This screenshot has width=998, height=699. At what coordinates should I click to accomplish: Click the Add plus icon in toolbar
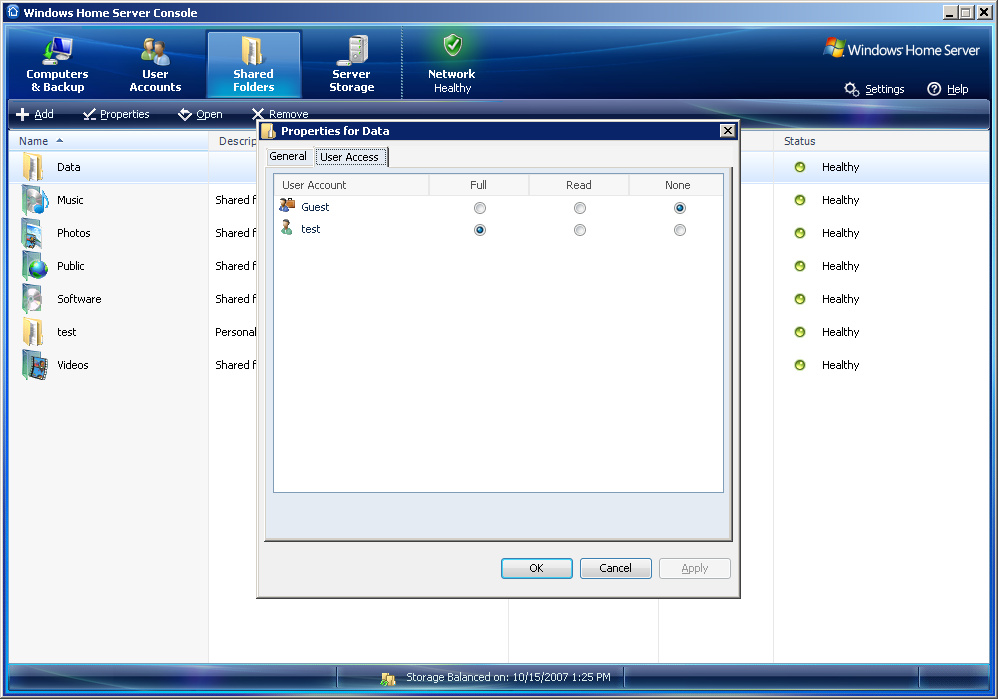tap(22, 114)
